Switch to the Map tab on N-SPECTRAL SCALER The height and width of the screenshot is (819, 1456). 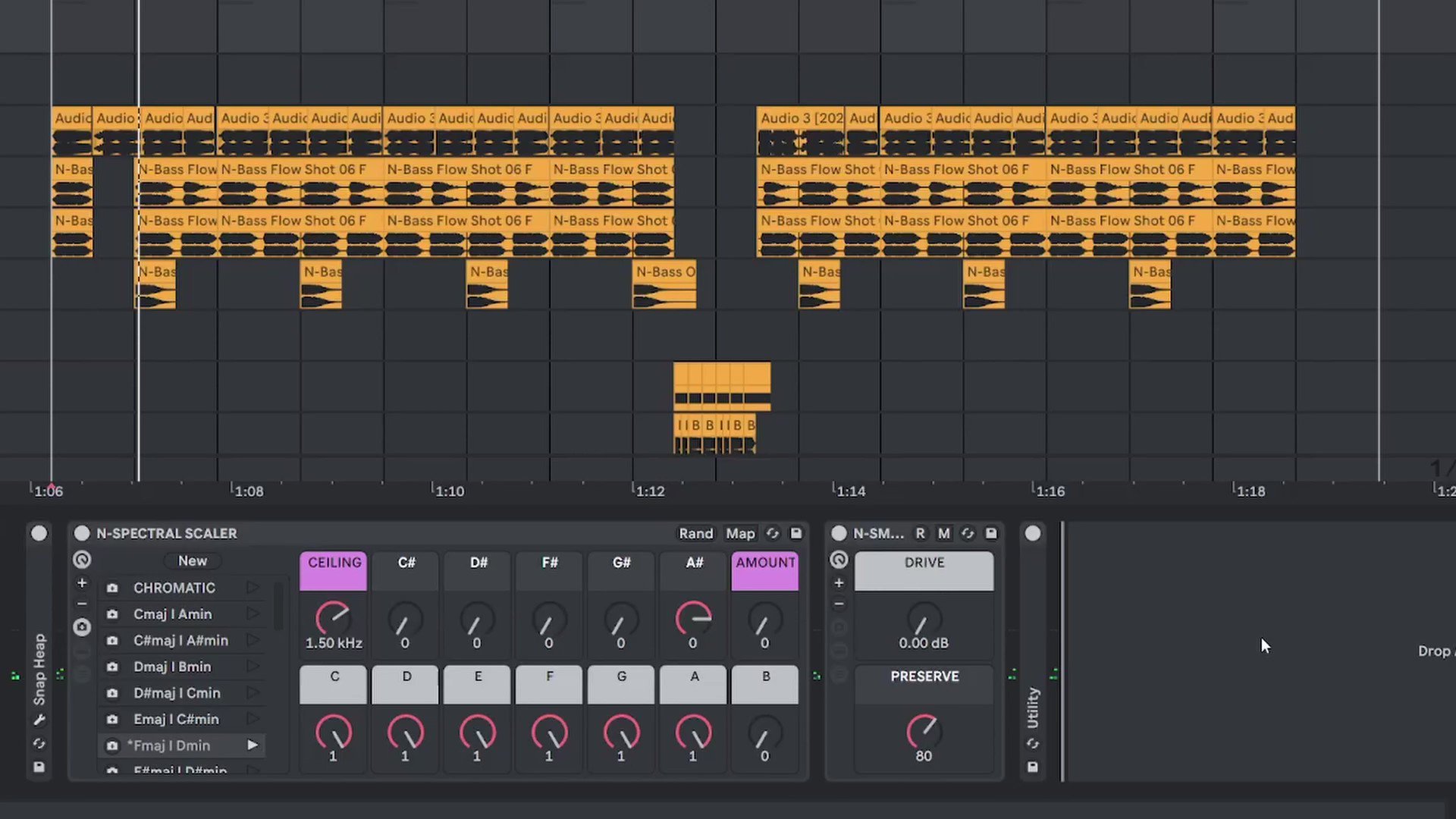point(739,533)
